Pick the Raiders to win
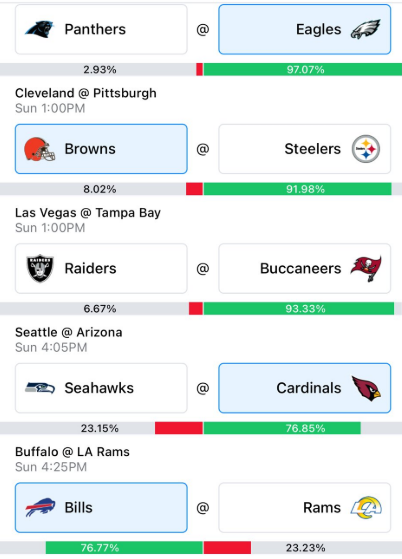The image size is (402, 559). (x=101, y=268)
